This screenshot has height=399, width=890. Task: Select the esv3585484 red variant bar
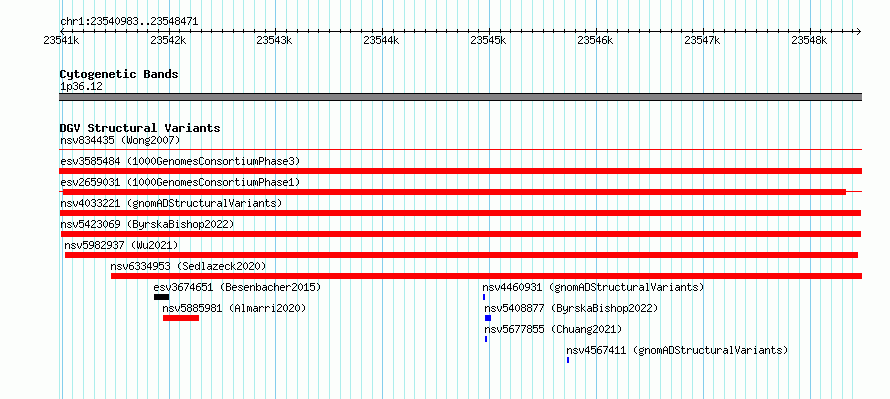(x=460, y=171)
